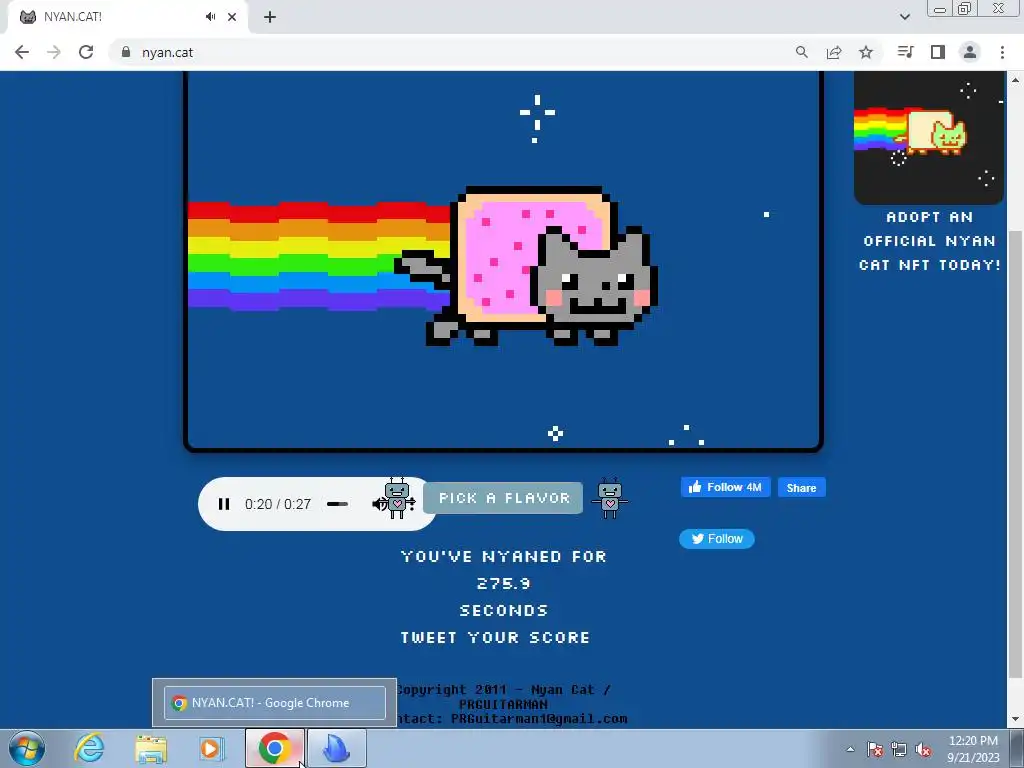The height and width of the screenshot is (768, 1024).
Task: Open the network tray icon
Action: pyautogui.click(x=899, y=749)
